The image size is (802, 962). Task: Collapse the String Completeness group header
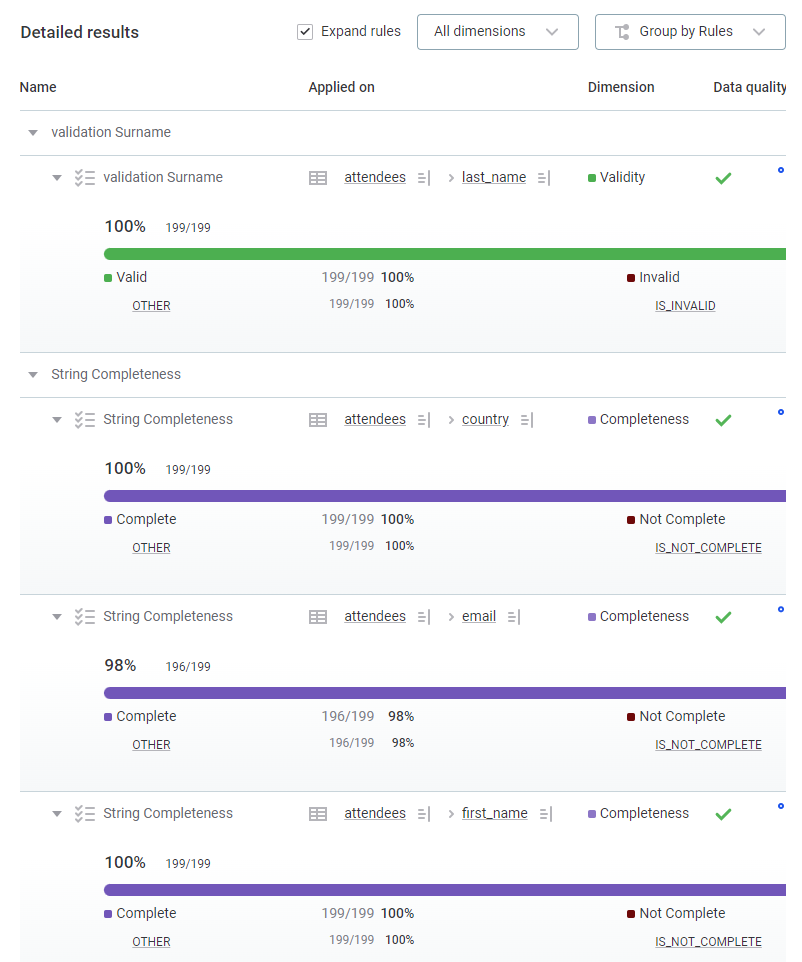(x=33, y=375)
